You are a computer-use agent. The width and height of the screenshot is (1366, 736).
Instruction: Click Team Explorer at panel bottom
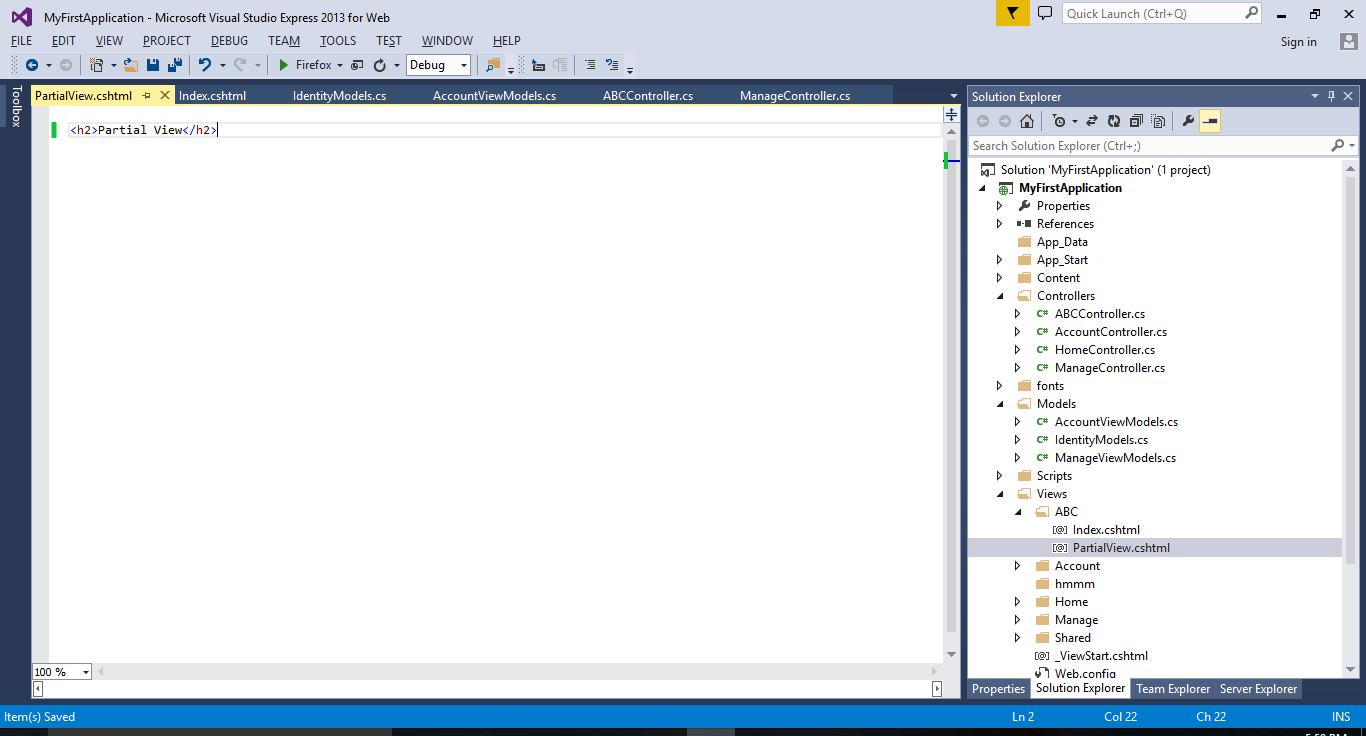click(1172, 689)
